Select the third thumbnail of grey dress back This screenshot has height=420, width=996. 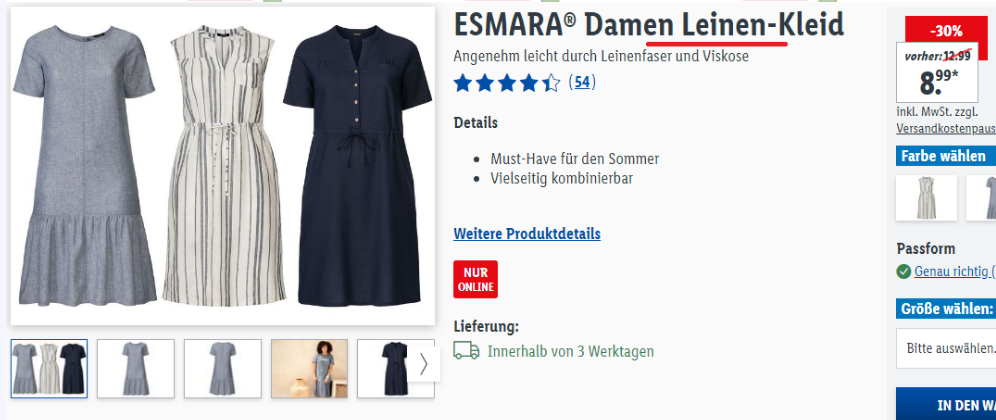tap(222, 369)
